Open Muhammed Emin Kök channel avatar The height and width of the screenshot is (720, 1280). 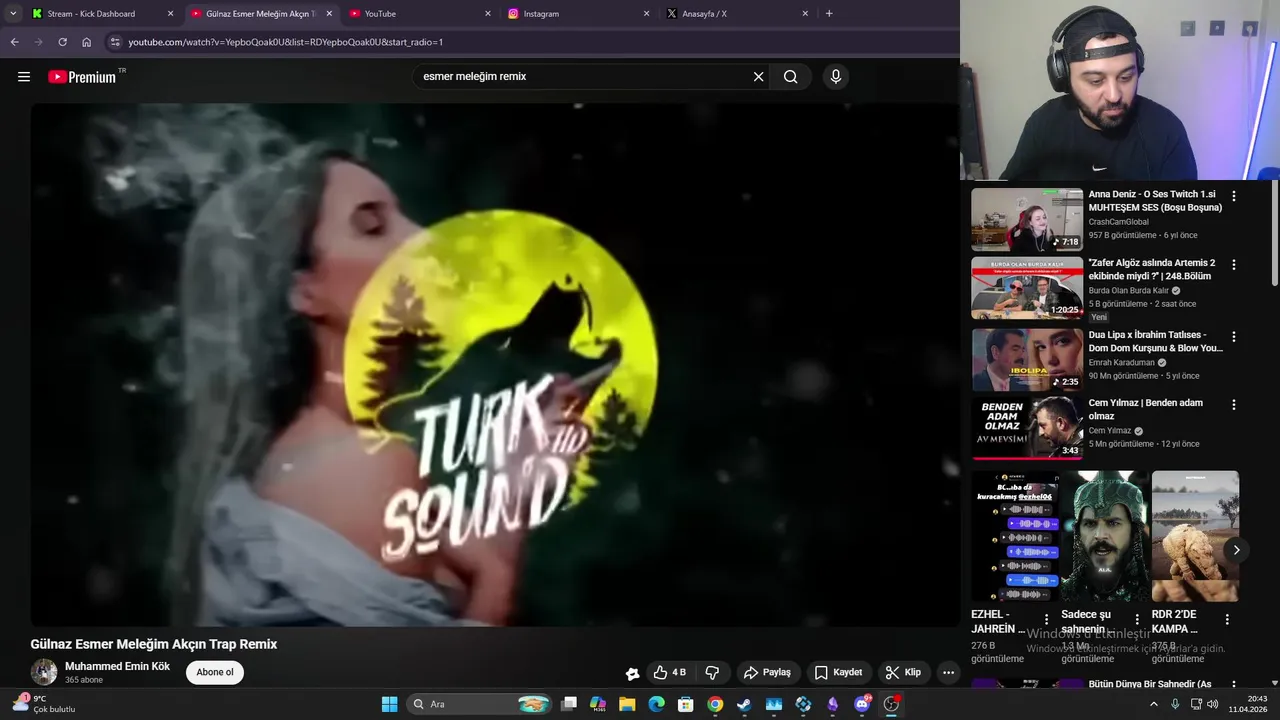coord(44,672)
